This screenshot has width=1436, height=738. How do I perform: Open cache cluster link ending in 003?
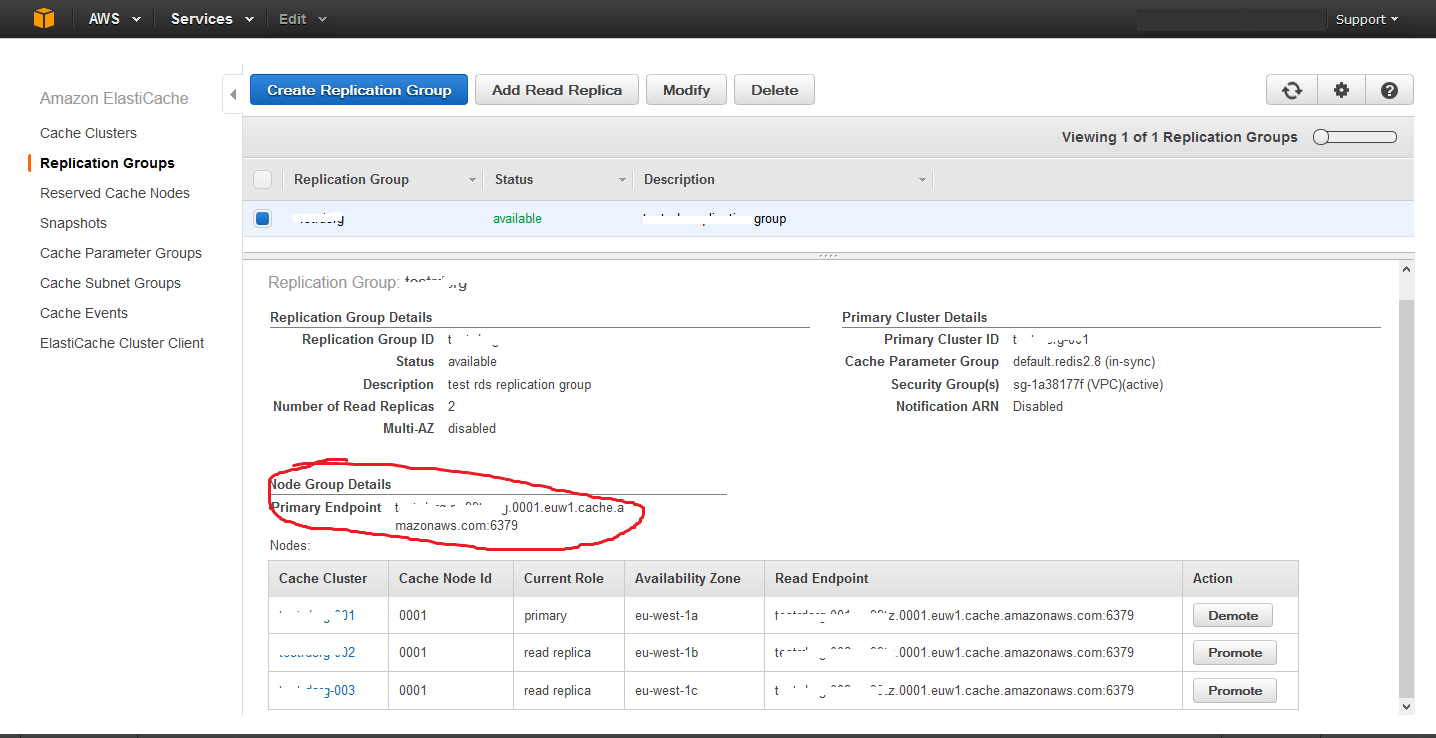(317, 690)
